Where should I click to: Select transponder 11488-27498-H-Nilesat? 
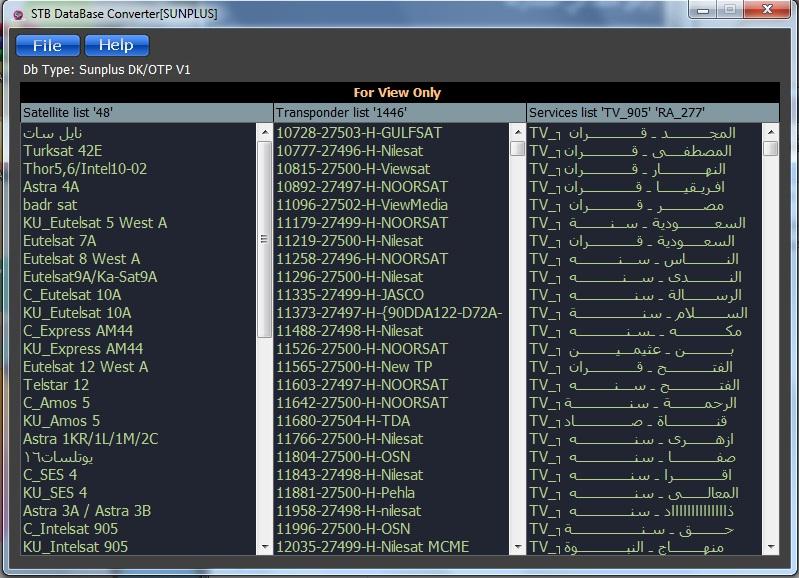coord(391,331)
